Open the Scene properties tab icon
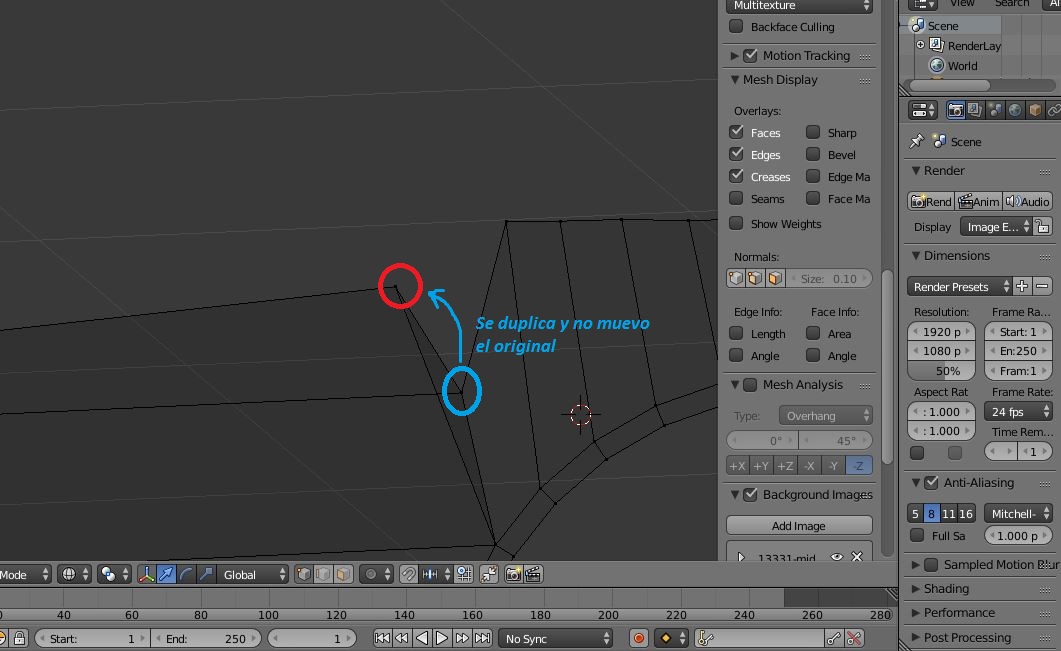Viewport: 1061px width, 651px height. click(x=995, y=110)
